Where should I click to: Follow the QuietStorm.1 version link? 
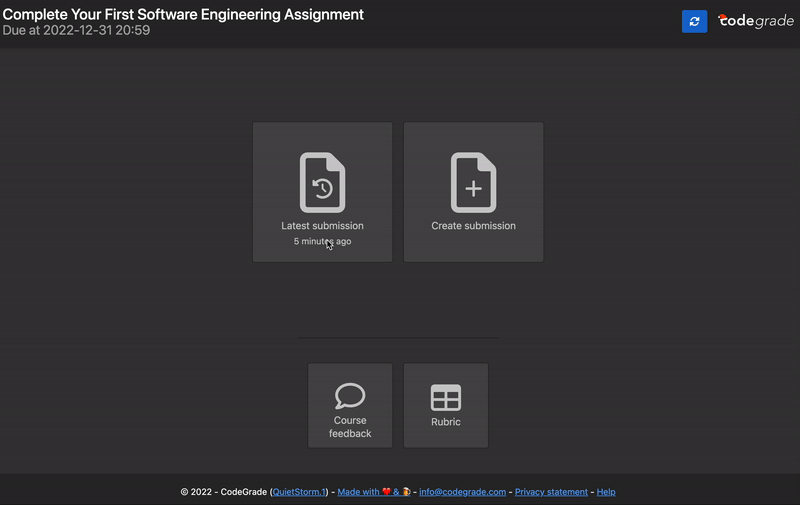click(x=299, y=492)
